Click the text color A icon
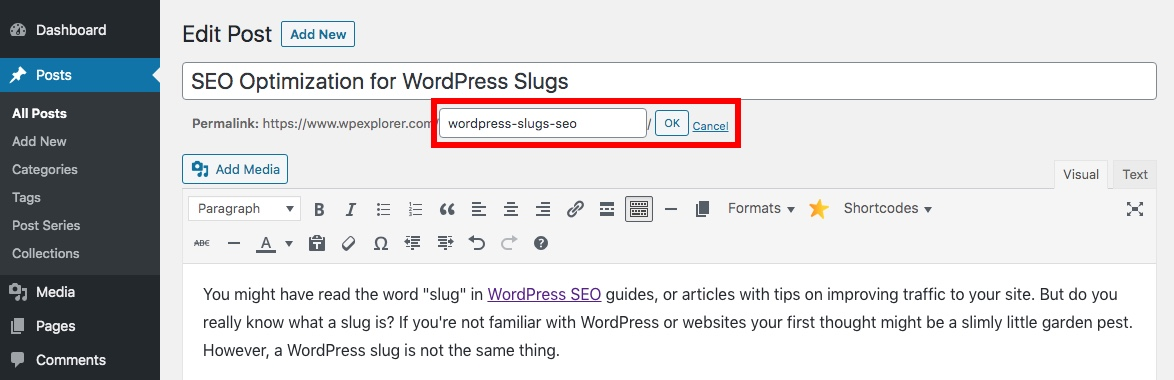Screen dimensions: 1174x380 266,243
